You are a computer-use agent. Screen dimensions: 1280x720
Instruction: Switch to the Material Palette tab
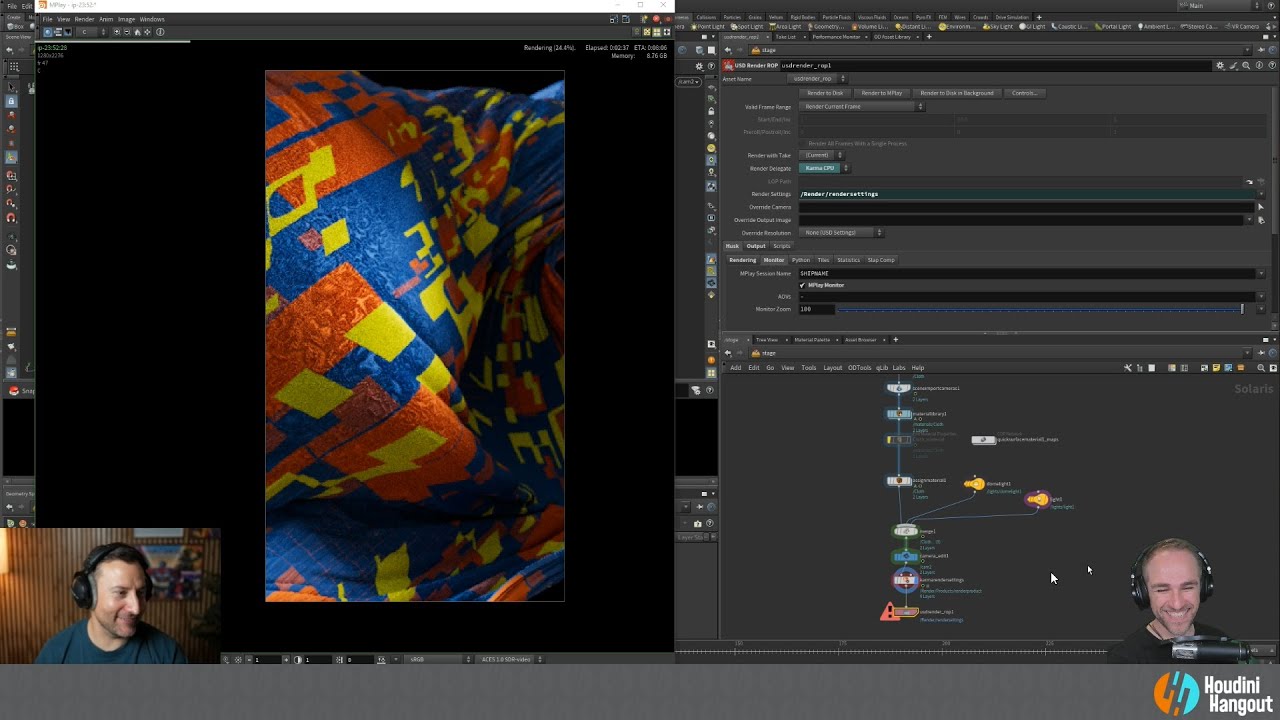(x=812, y=340)
